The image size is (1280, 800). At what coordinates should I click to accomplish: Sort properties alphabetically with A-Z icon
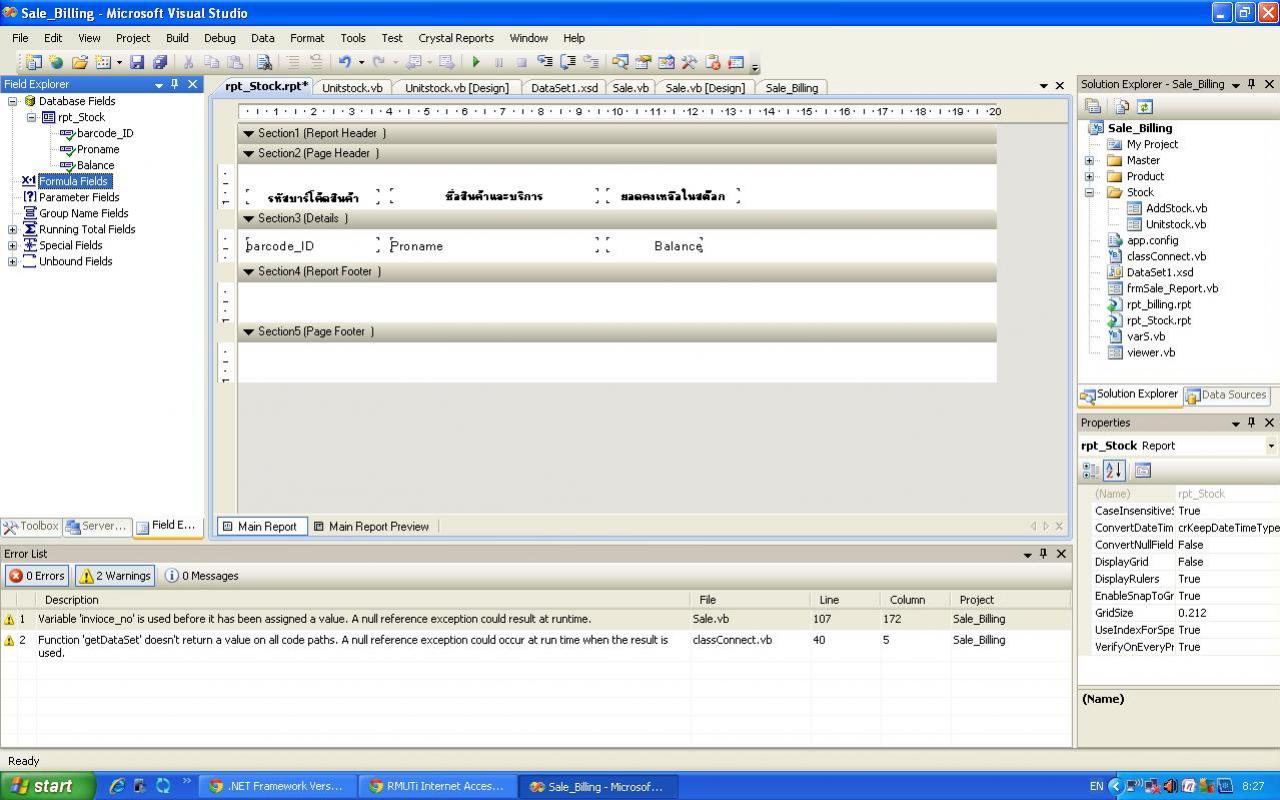(x=1114, y=470)
